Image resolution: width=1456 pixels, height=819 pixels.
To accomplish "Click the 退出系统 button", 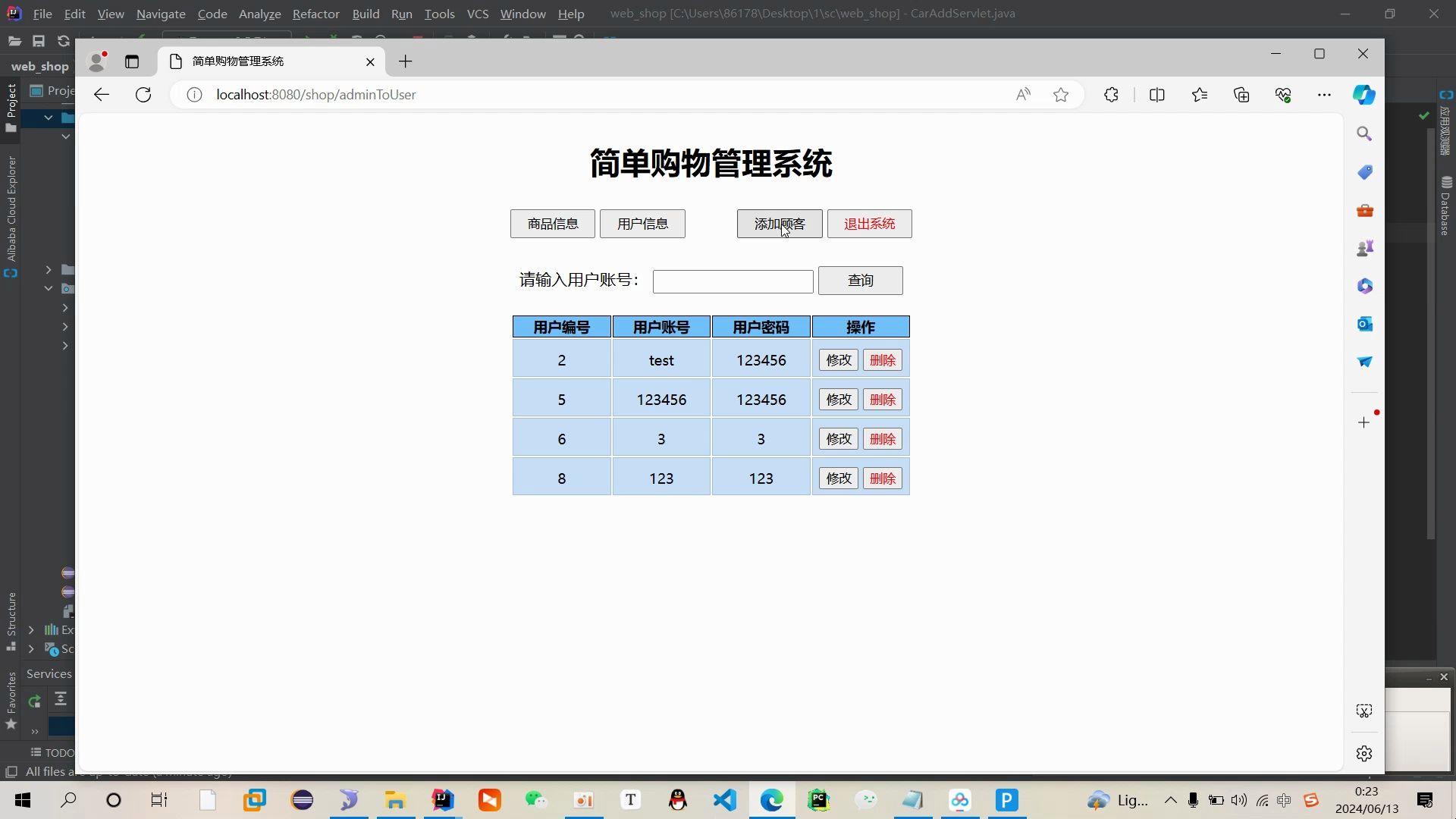I will tap(870, 224).
